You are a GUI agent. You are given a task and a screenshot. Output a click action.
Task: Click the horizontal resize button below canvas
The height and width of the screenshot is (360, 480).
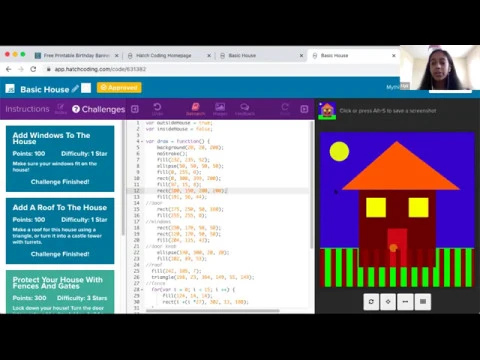click(405, 302)
